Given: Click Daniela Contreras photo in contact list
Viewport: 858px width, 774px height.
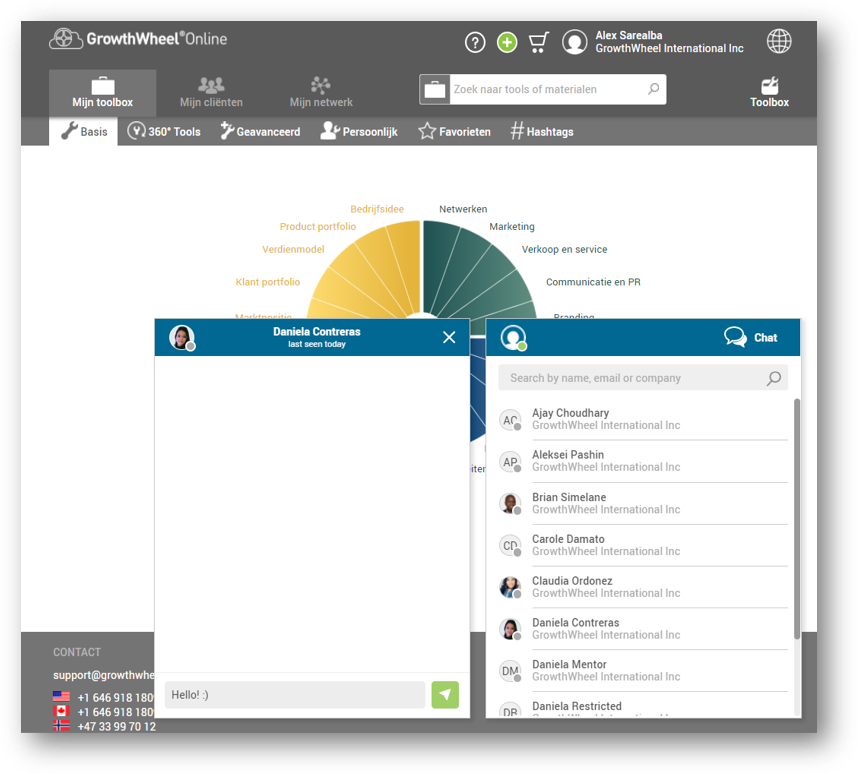Looking at the screenshot, I should click(x=510, y=629).
